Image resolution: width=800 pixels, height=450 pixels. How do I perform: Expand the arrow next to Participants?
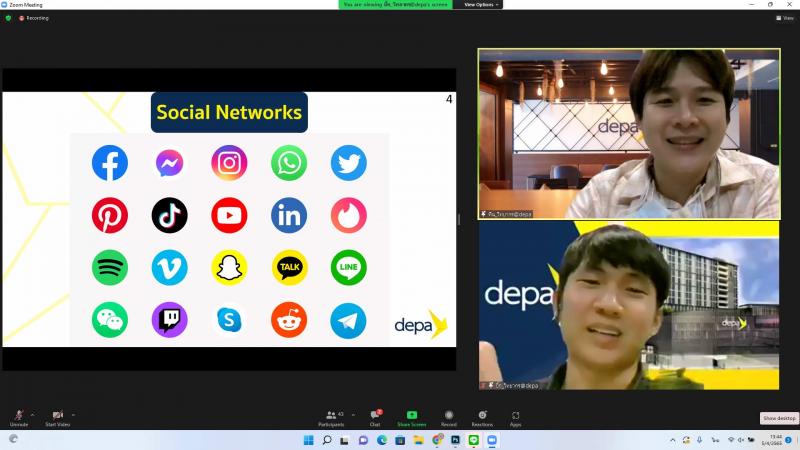(353, 415)
